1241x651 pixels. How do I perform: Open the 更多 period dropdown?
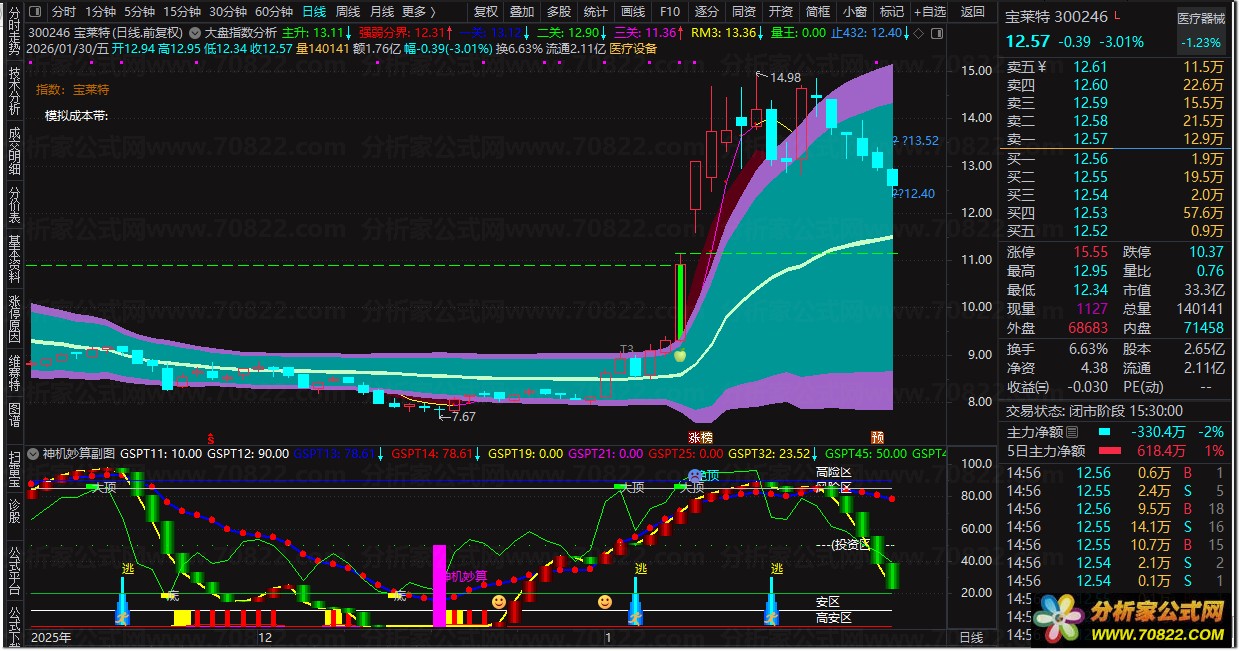click(x=419, y=12)
